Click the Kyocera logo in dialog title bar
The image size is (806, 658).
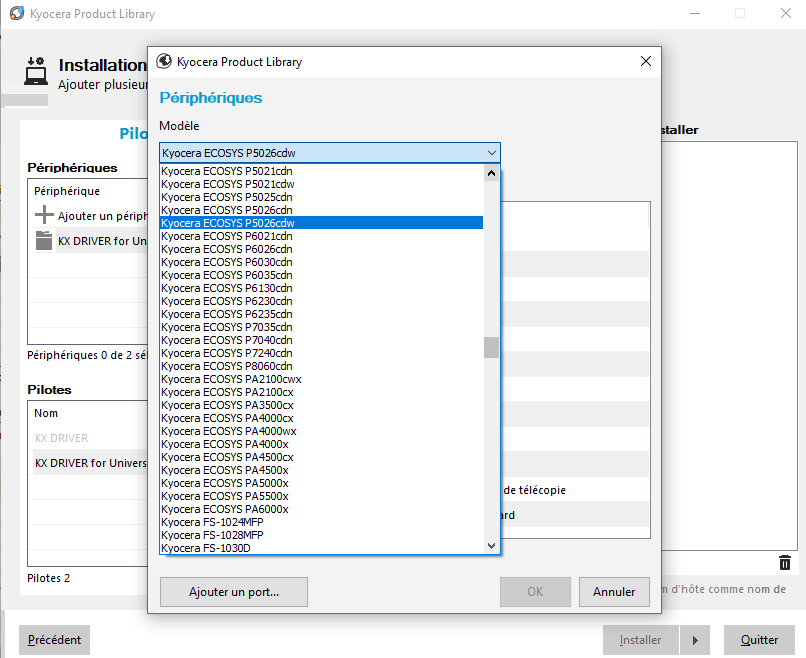(164, 61)
